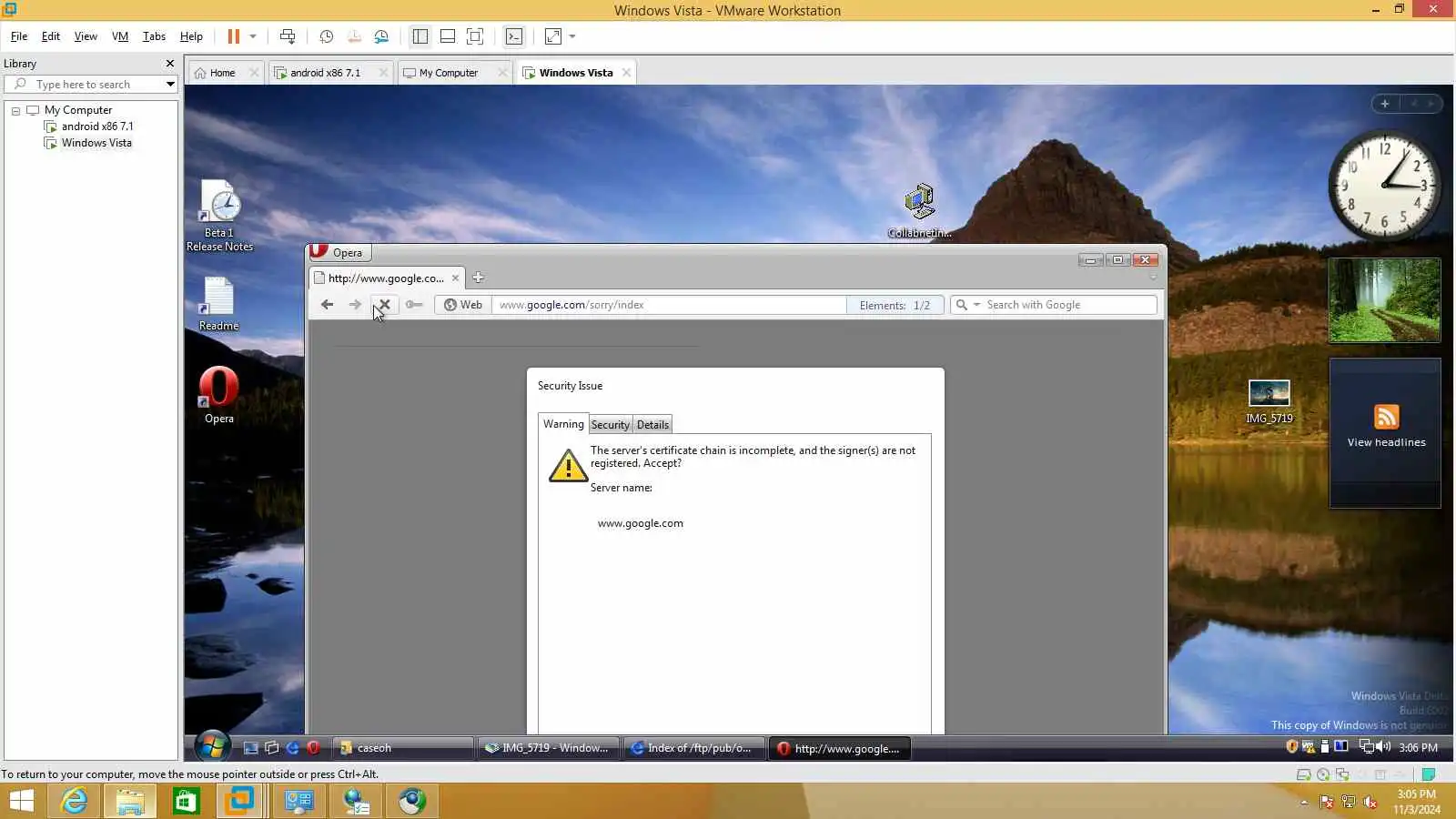This screenshot has height=819, width=1456.
Task: Go back in Opera
Action: point(327,305)
